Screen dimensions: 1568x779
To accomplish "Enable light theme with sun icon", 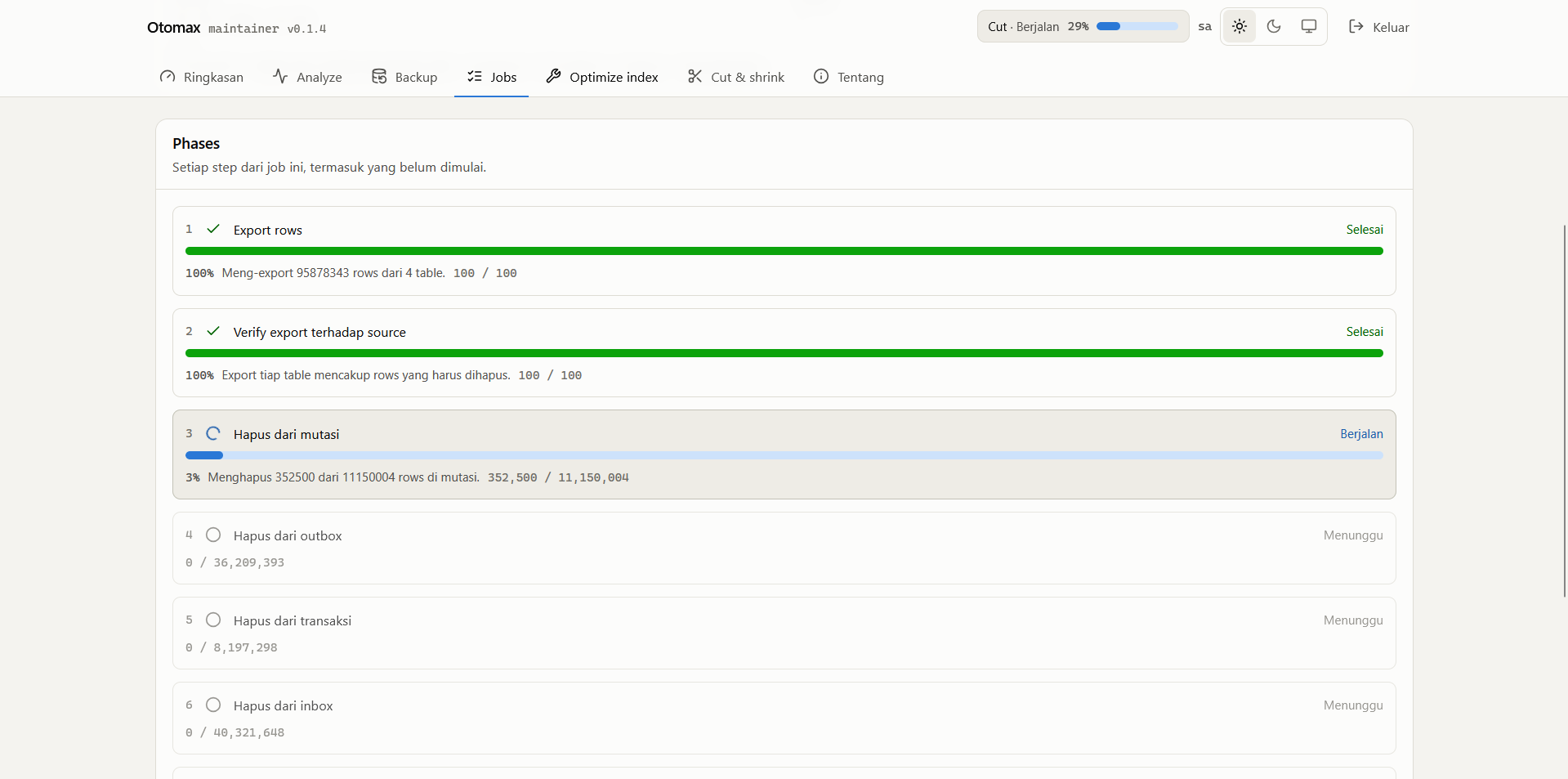I will (1240, 26).
